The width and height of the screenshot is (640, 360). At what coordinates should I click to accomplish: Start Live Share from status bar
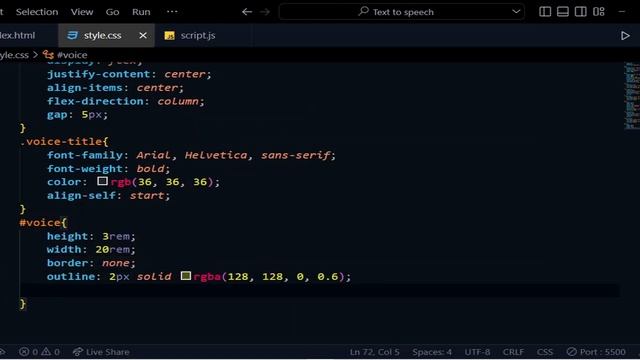[x=101, y=352]
